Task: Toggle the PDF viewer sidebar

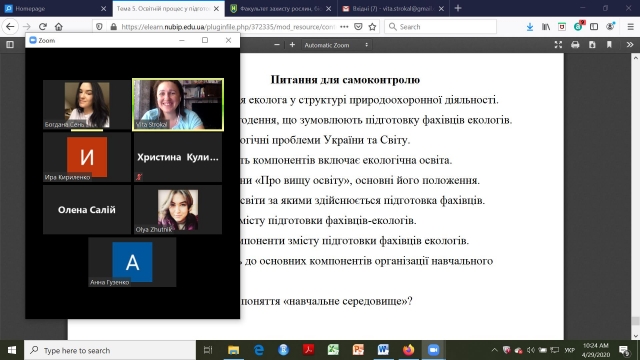Action: point(10,45)
